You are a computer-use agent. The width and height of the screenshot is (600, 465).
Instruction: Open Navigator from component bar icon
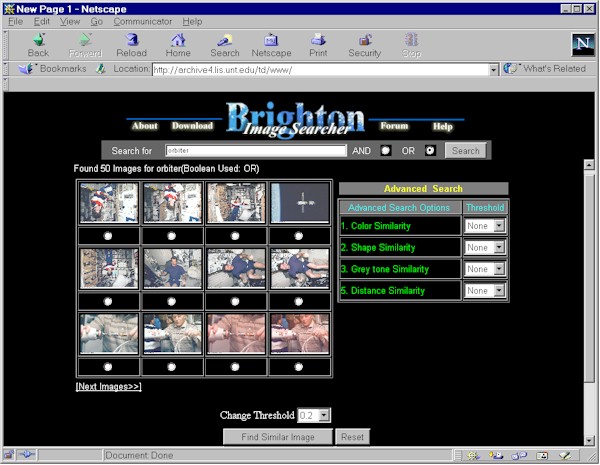pyautogui.click(x=473, y=455)
